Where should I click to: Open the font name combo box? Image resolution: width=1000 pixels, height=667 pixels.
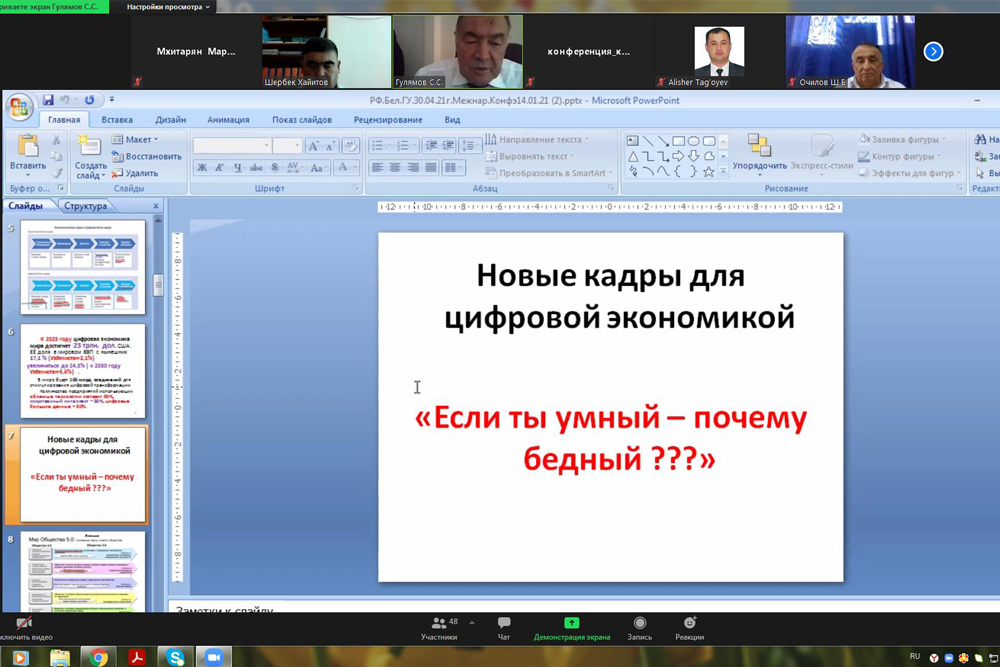pos(232,146)
